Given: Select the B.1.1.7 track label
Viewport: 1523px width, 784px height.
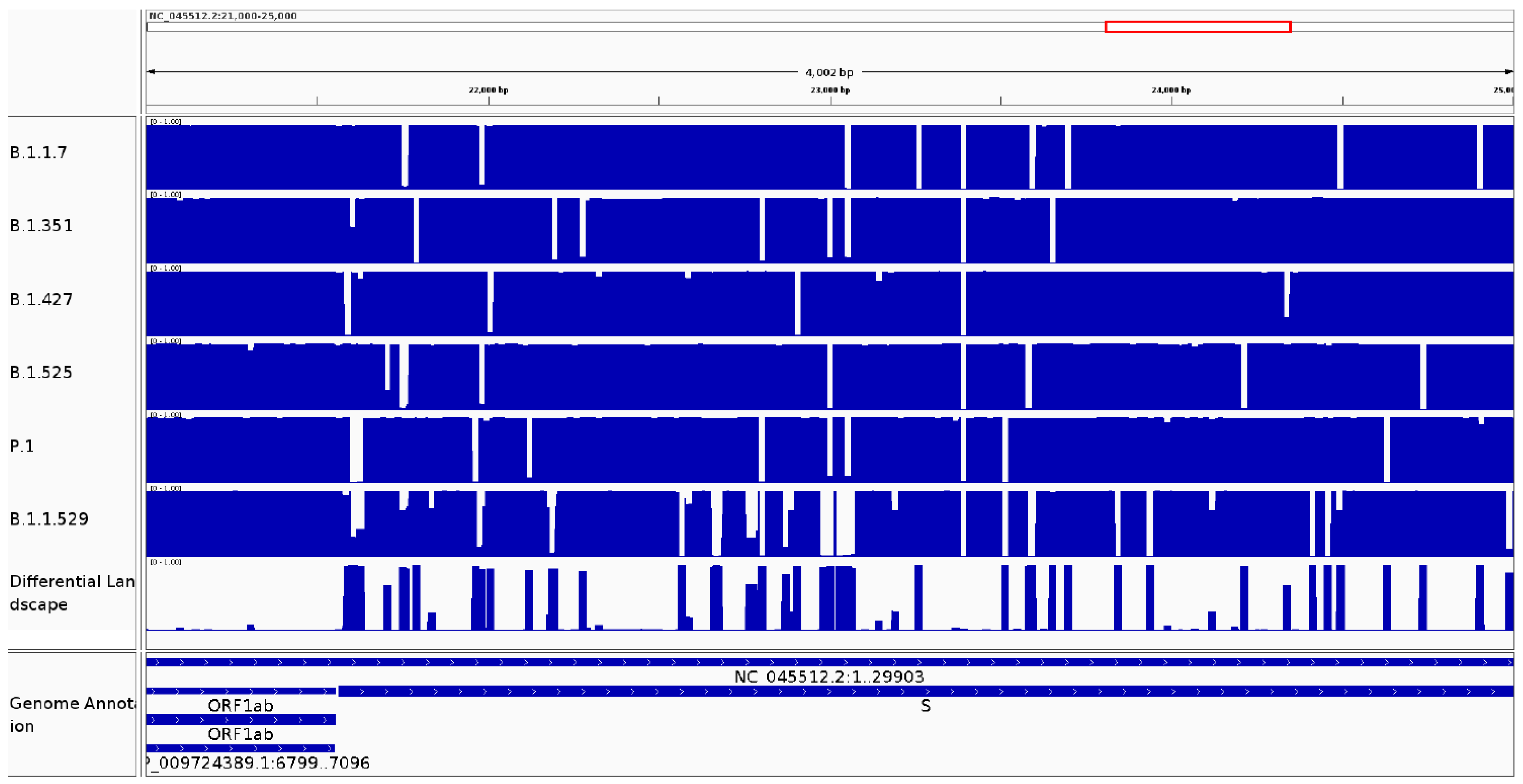Looking at the screenshot, I should 39,152.
